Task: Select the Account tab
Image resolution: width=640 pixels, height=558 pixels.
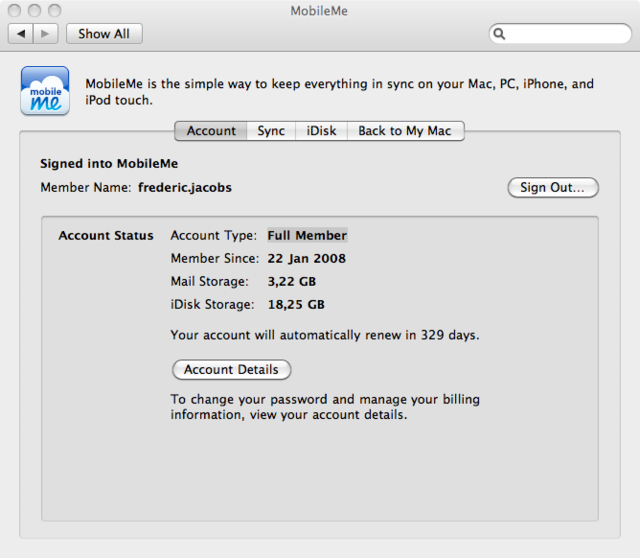Action: pos(211,131)
